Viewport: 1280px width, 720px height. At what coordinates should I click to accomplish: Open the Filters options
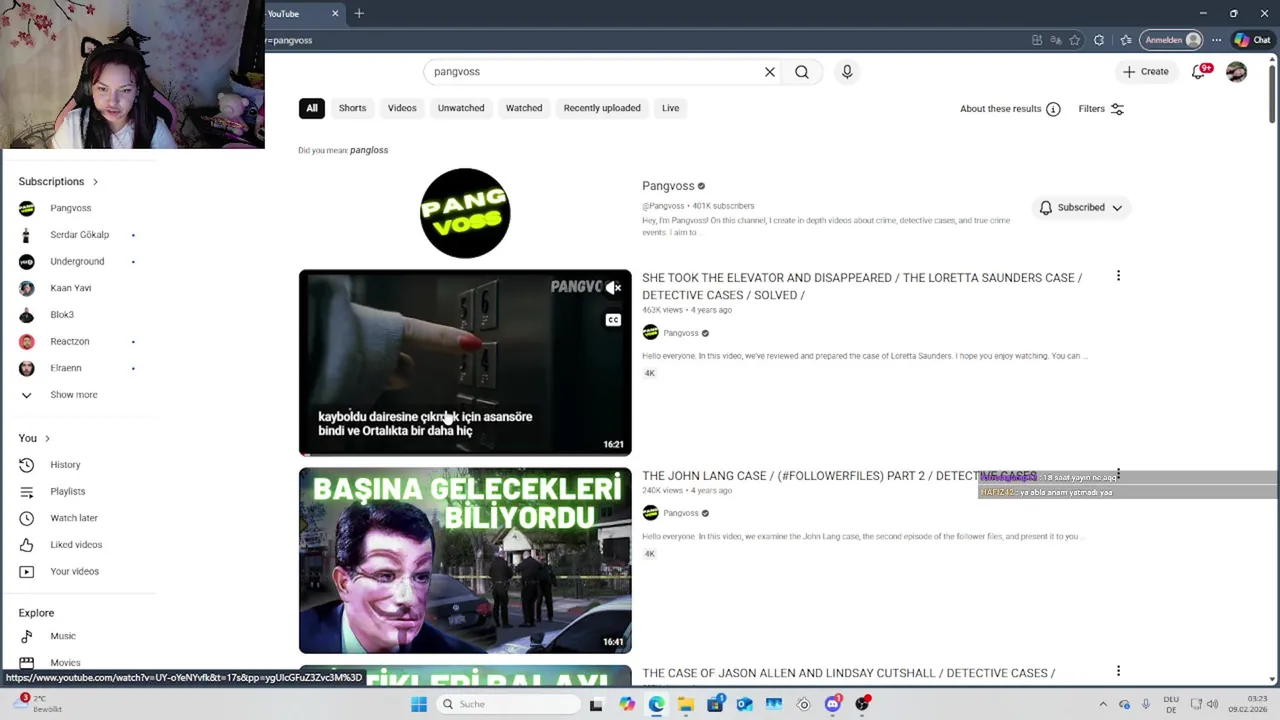pyautogui.click(x=1101, y=109)
